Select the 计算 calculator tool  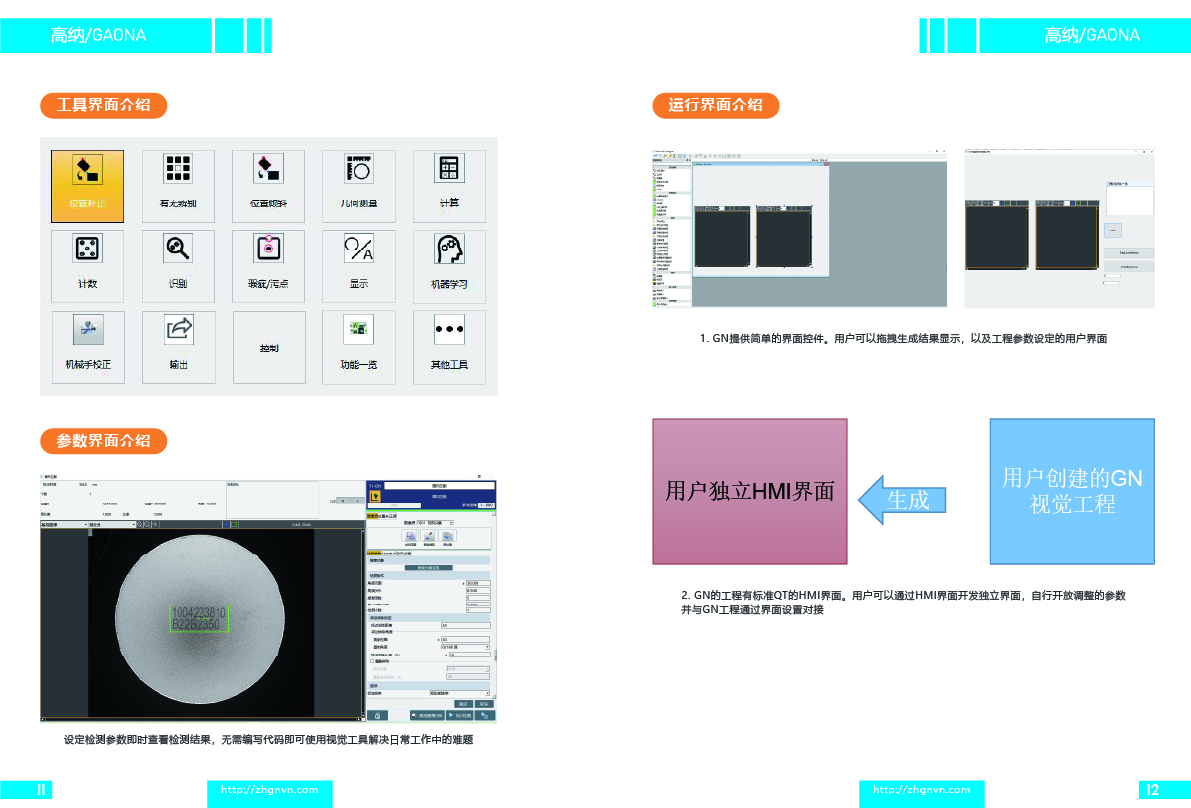coord(449,186)
